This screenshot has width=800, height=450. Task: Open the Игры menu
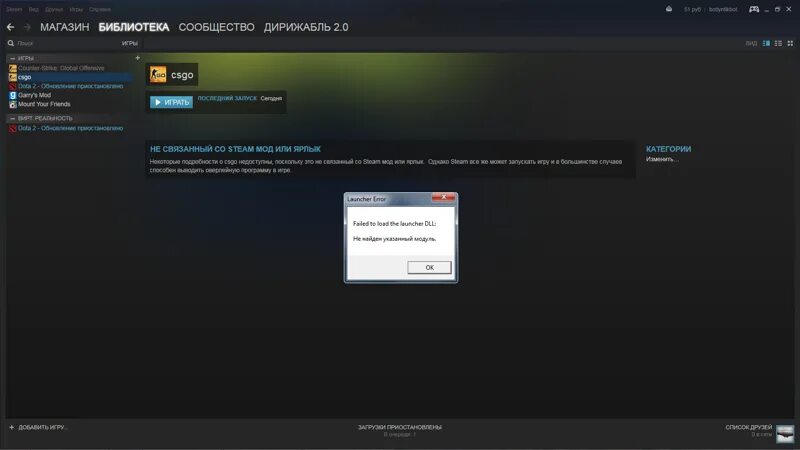(76, 9)
